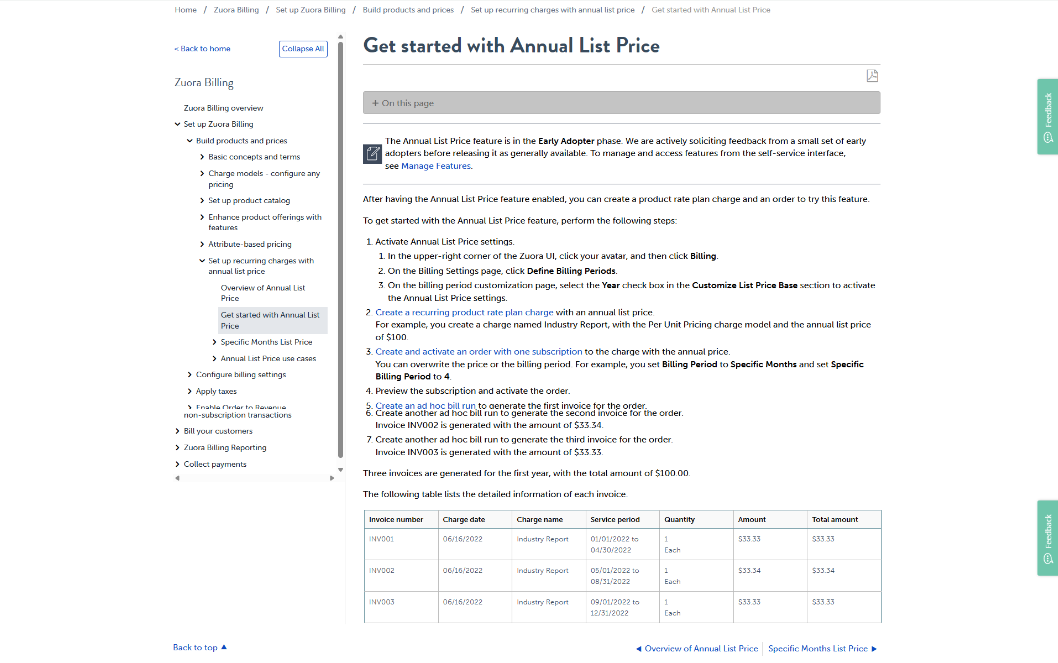This screenshot has height=663, width=1058.
Task: Open Overview of Annual List Price sidebar item
Action: tap(263, 293)
